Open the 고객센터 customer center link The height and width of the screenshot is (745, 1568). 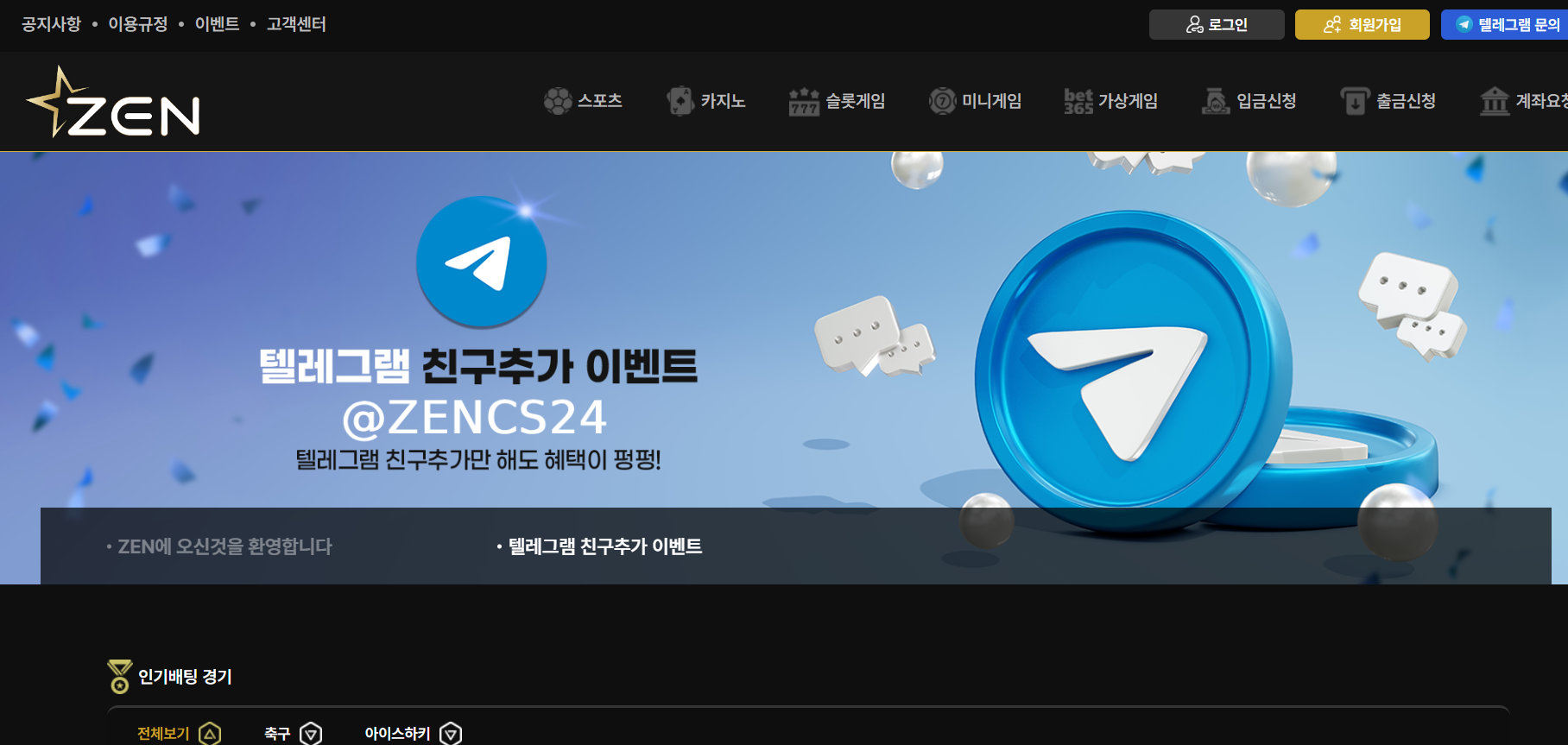pyautogui.click(x=296, y=24)
